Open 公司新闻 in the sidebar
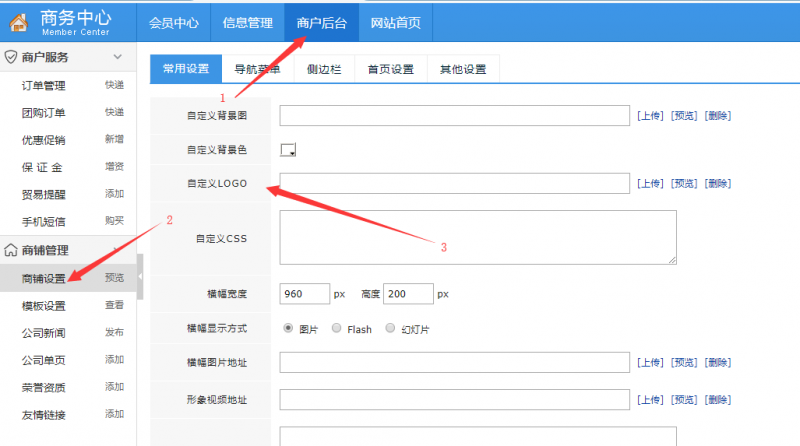 [43, 333]
